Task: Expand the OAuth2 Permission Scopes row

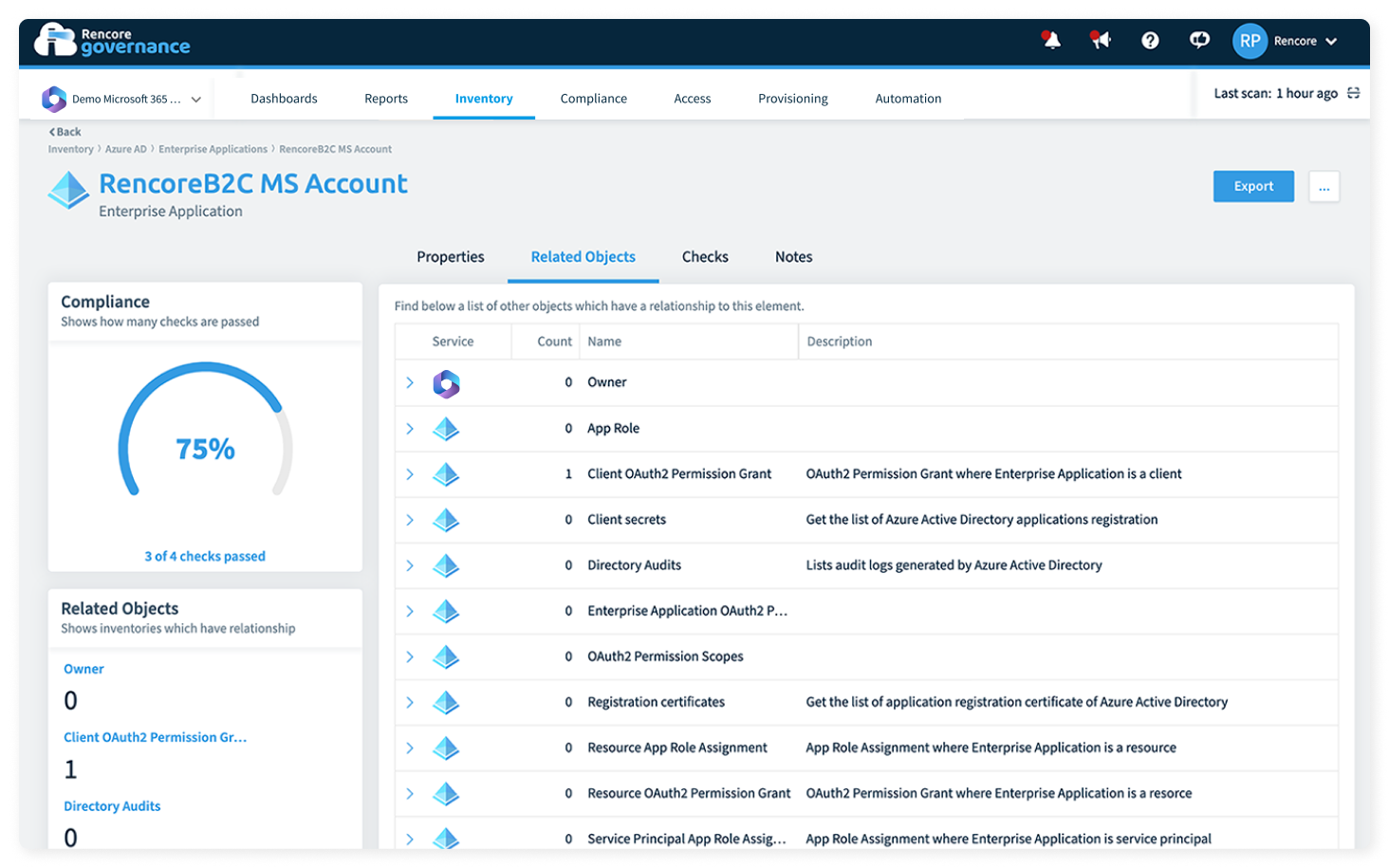Action: [x=410, y=656]
